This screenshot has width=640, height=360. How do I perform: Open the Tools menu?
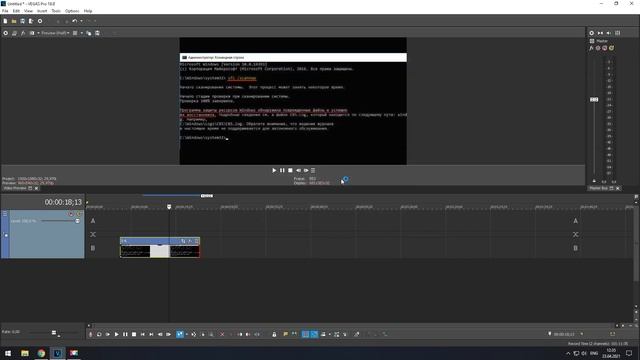click(56, 11)
